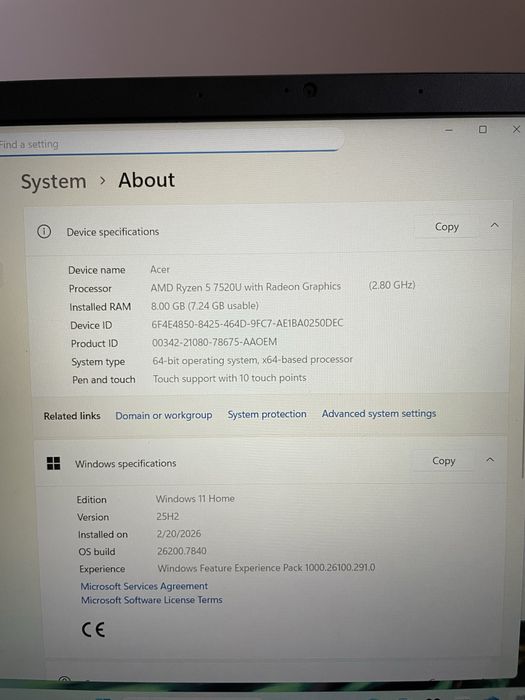Click the Find a setting search box
525x700 pixels.
170,142
